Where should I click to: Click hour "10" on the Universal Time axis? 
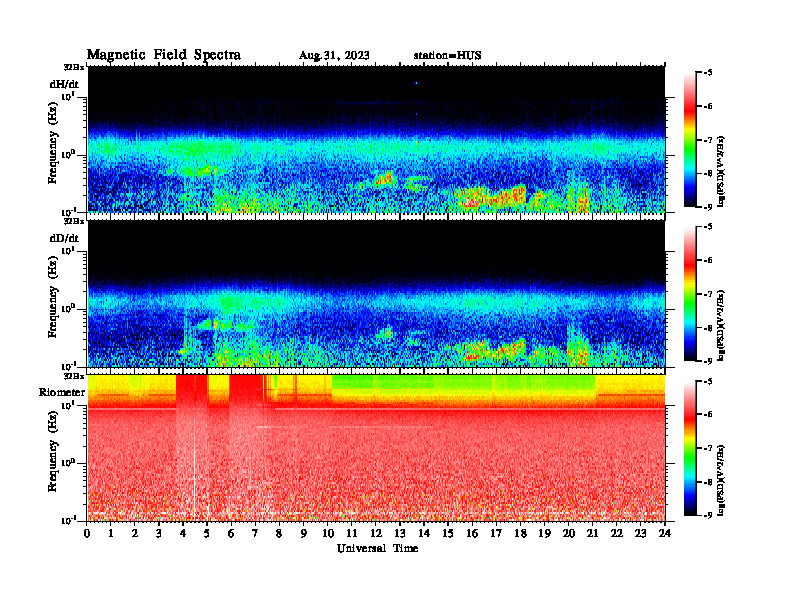[327, 533]
